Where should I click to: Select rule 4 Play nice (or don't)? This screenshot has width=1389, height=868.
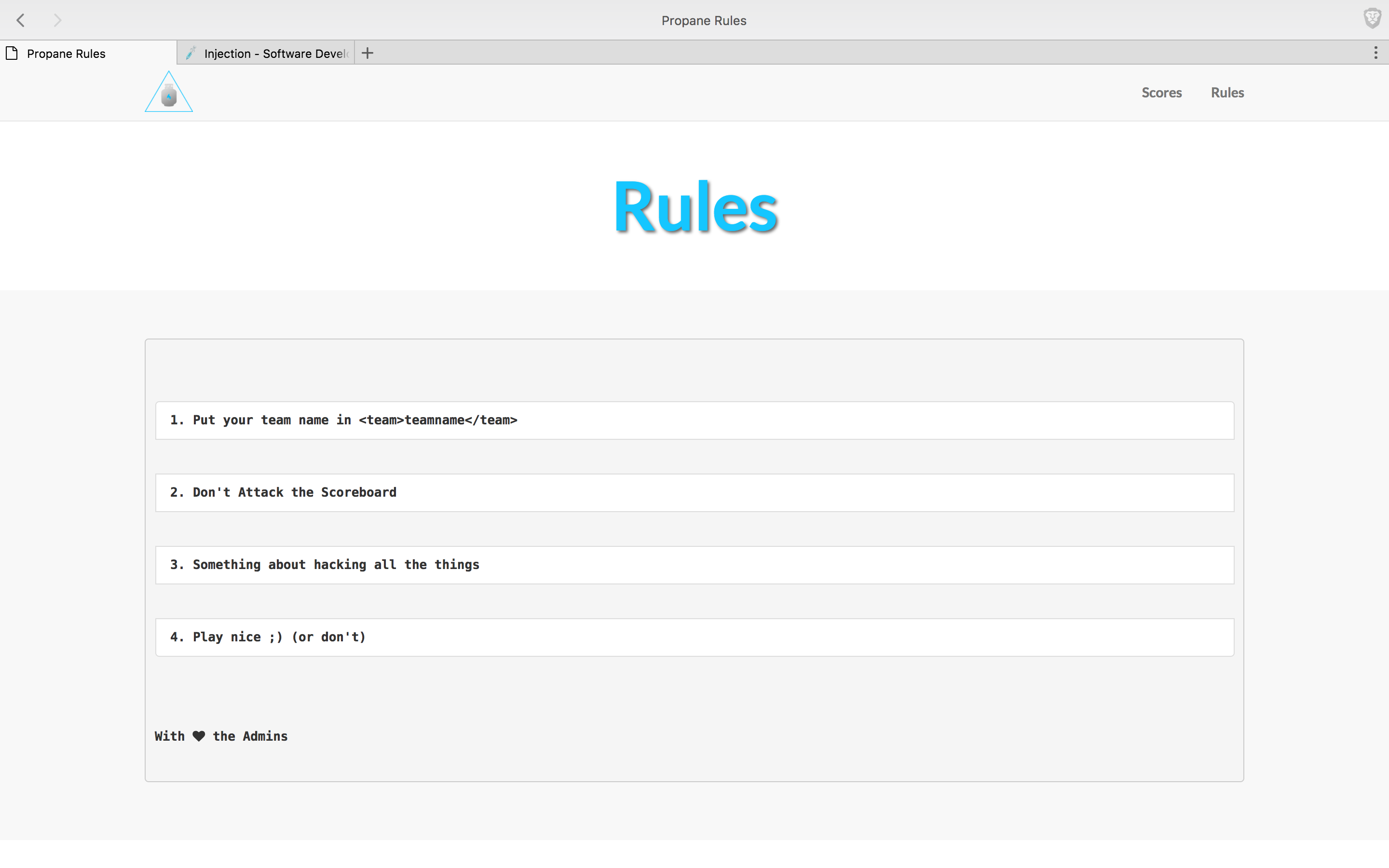[694, 637]
